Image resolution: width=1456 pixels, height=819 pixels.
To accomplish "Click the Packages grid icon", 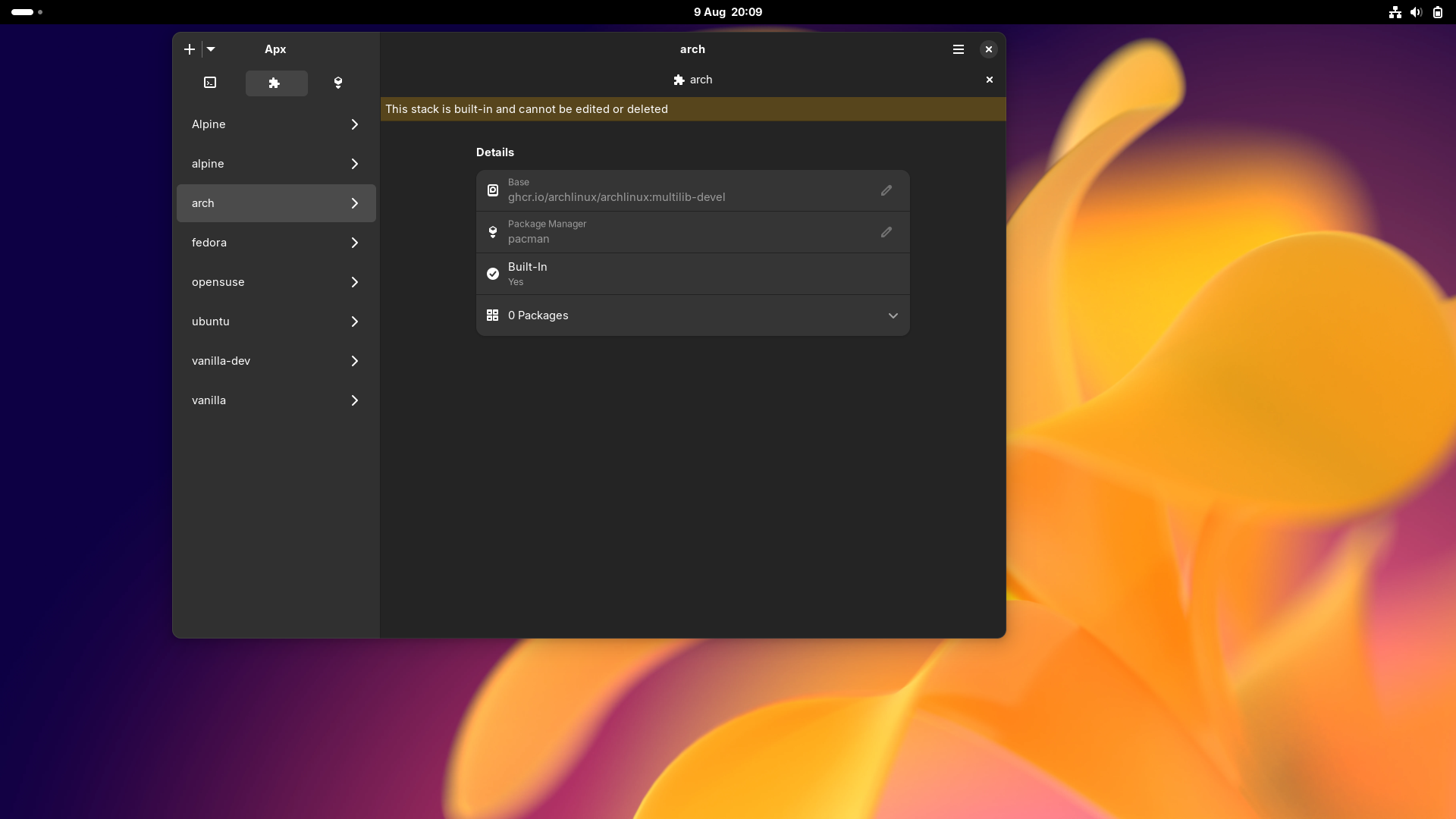I will click(493, 315).
